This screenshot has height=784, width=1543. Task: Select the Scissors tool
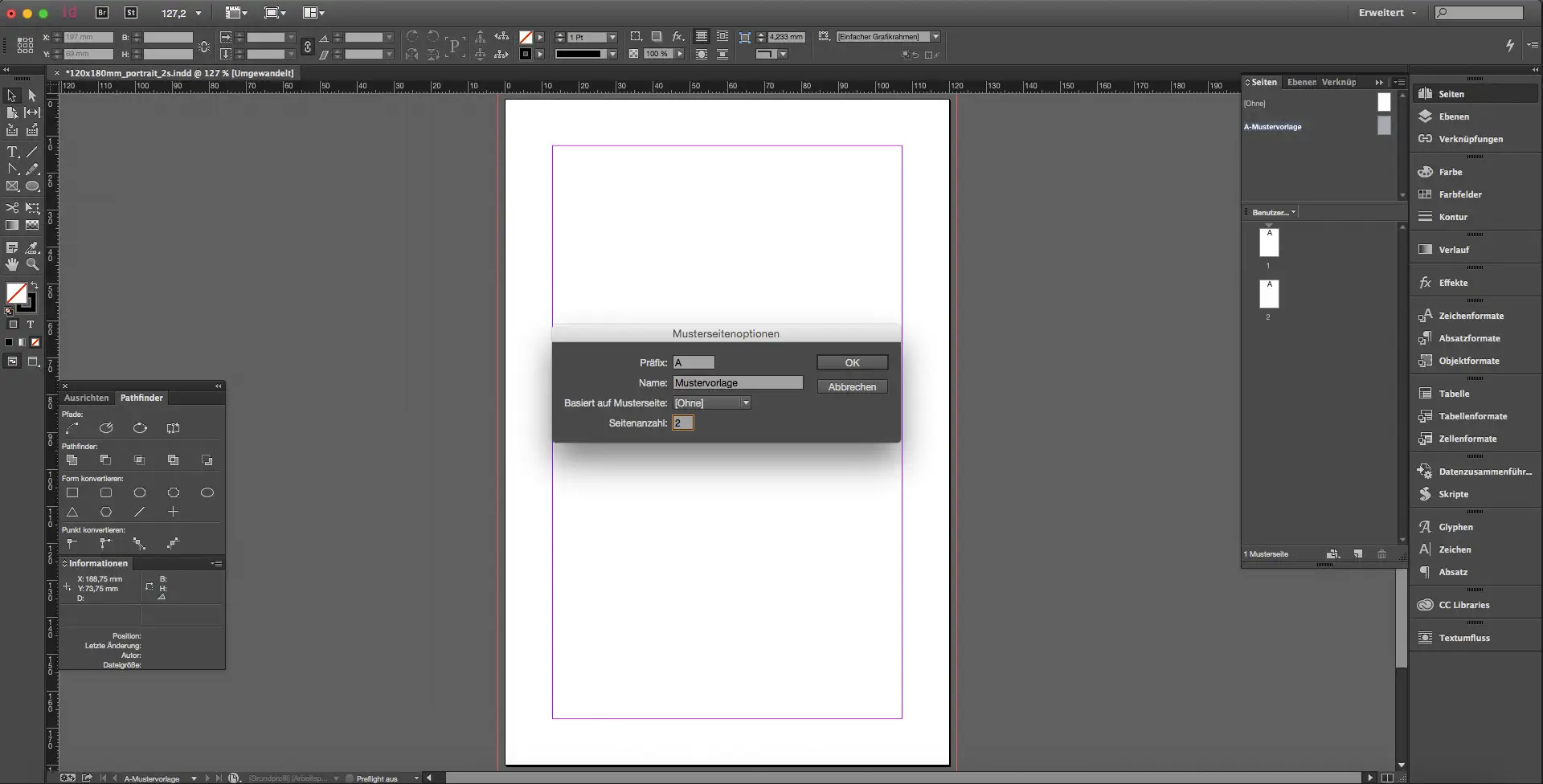tap(12, 207)
